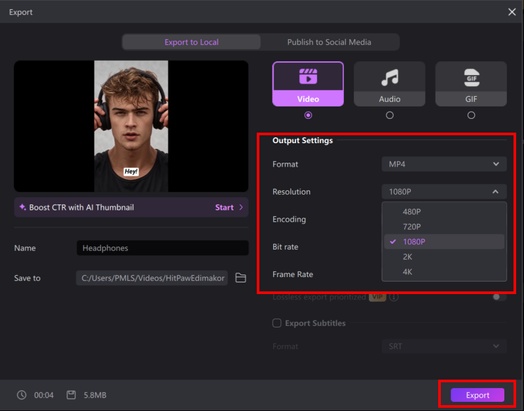Viewport: 524px width, 411px height.
Task: Select 2K resolution option
Action: (444, 257)
